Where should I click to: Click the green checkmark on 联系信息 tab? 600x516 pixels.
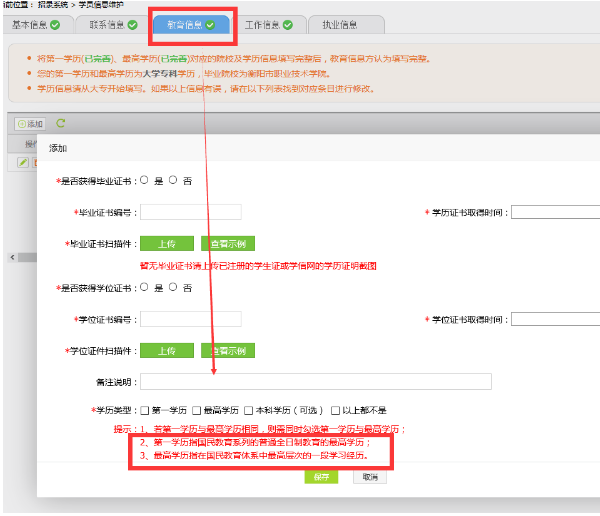132,25
